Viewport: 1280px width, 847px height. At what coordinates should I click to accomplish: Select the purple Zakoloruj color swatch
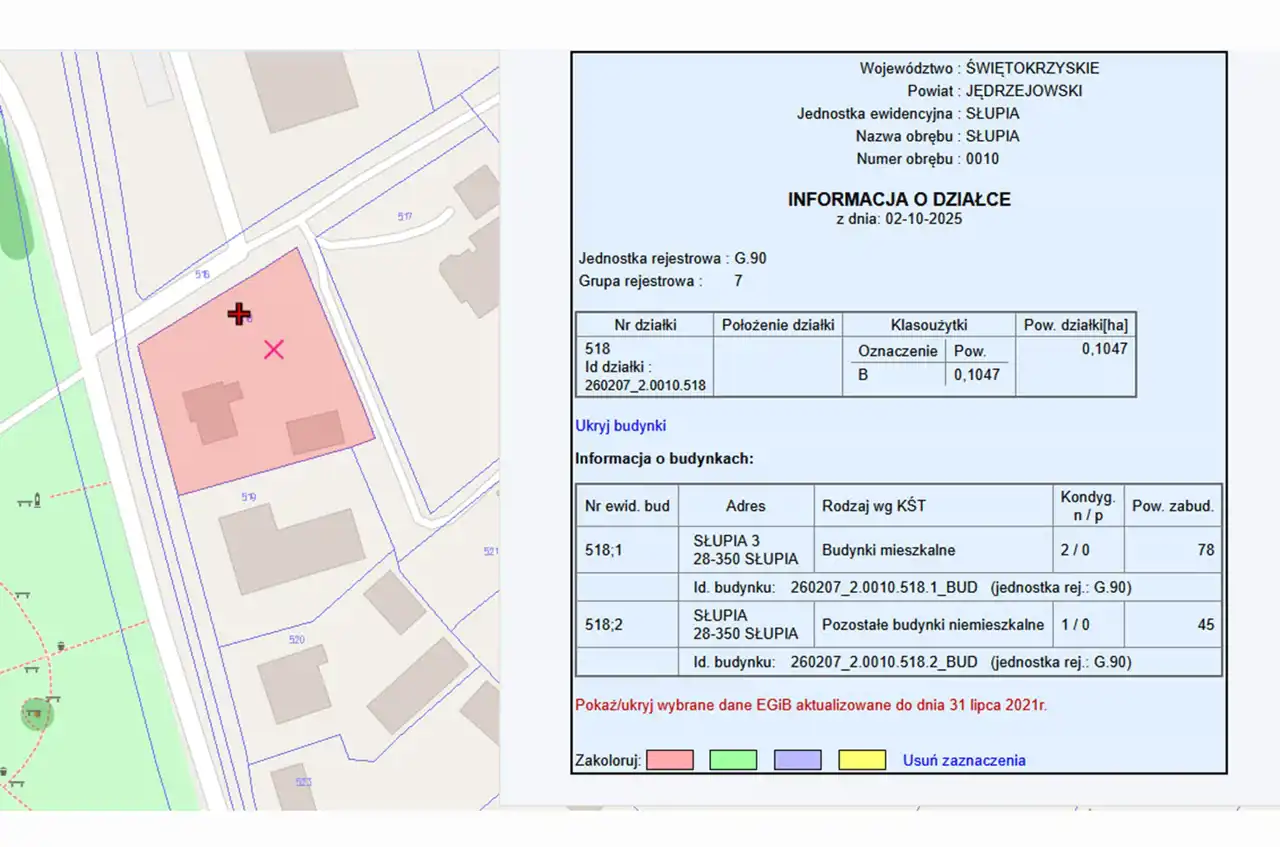pos(797,760)
